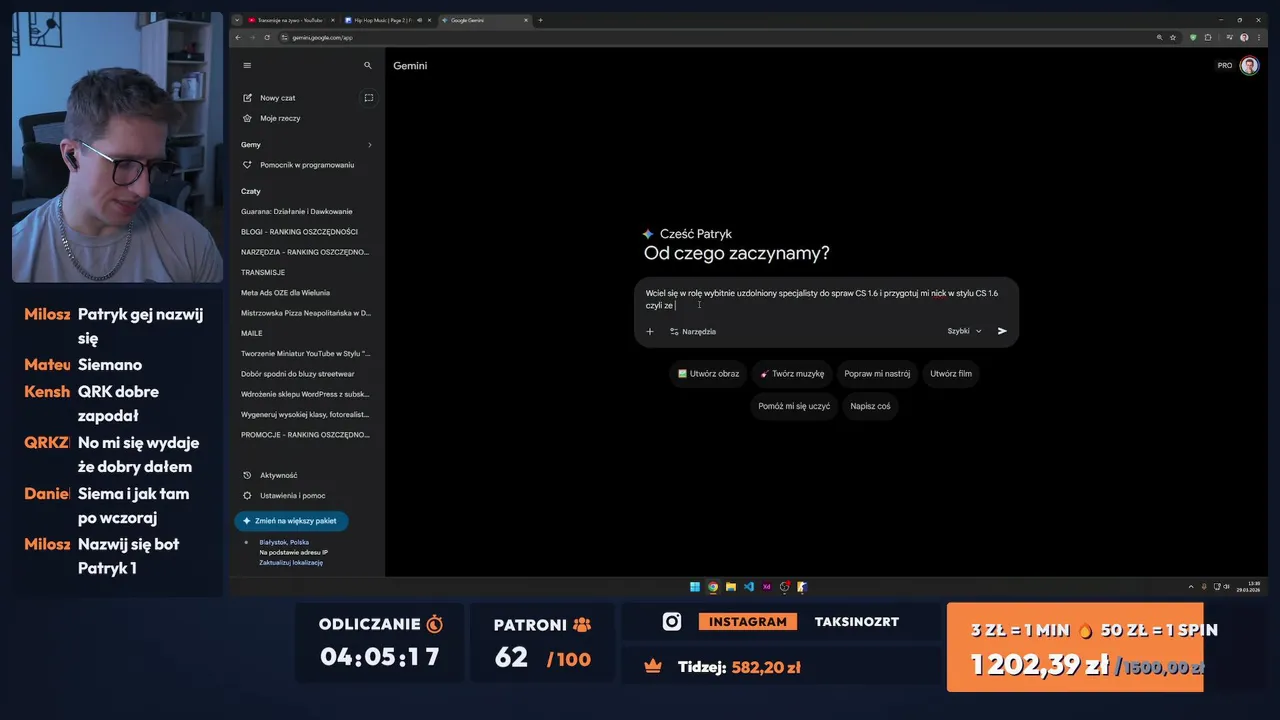Click the Utwórz obraz suggestion chip
The image size is (1280, 720).
tap(709, 374)
